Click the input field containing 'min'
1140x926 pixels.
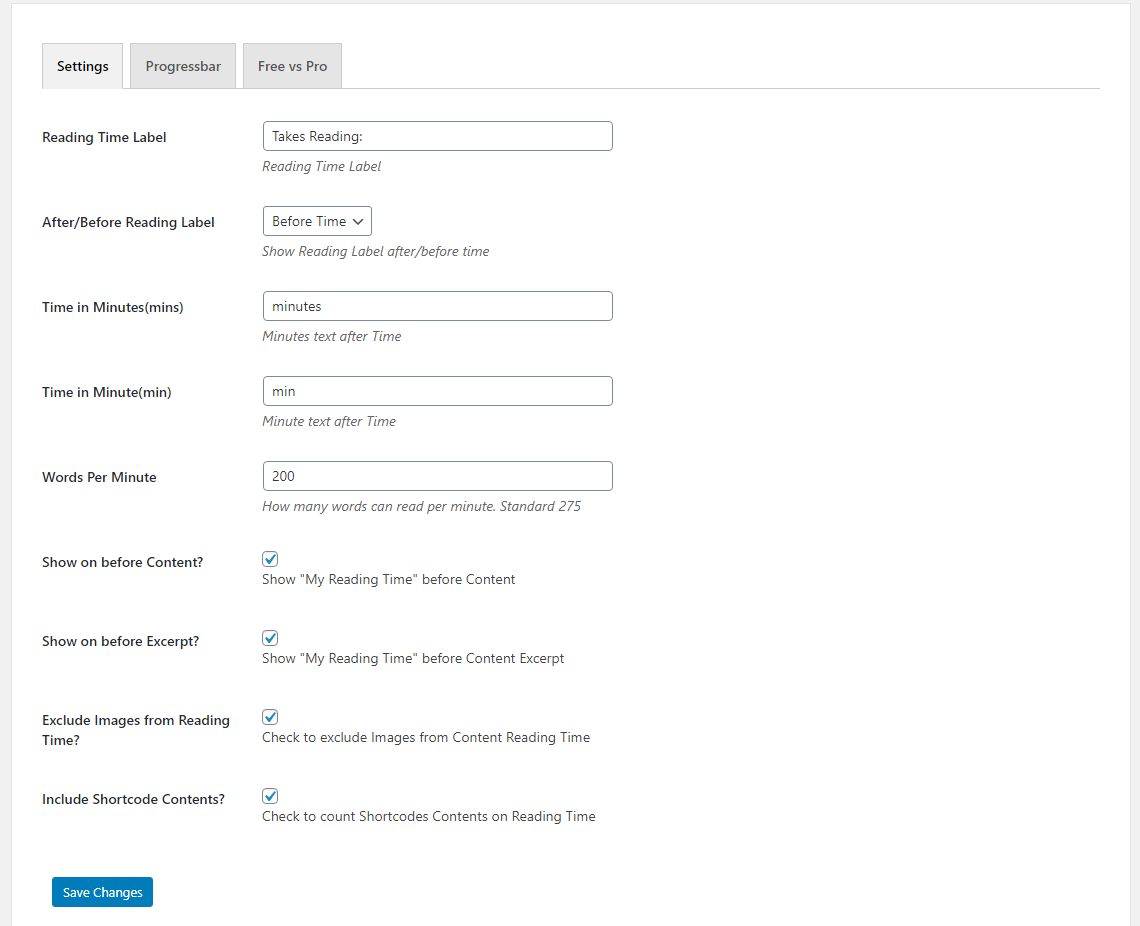click(437, 391)
